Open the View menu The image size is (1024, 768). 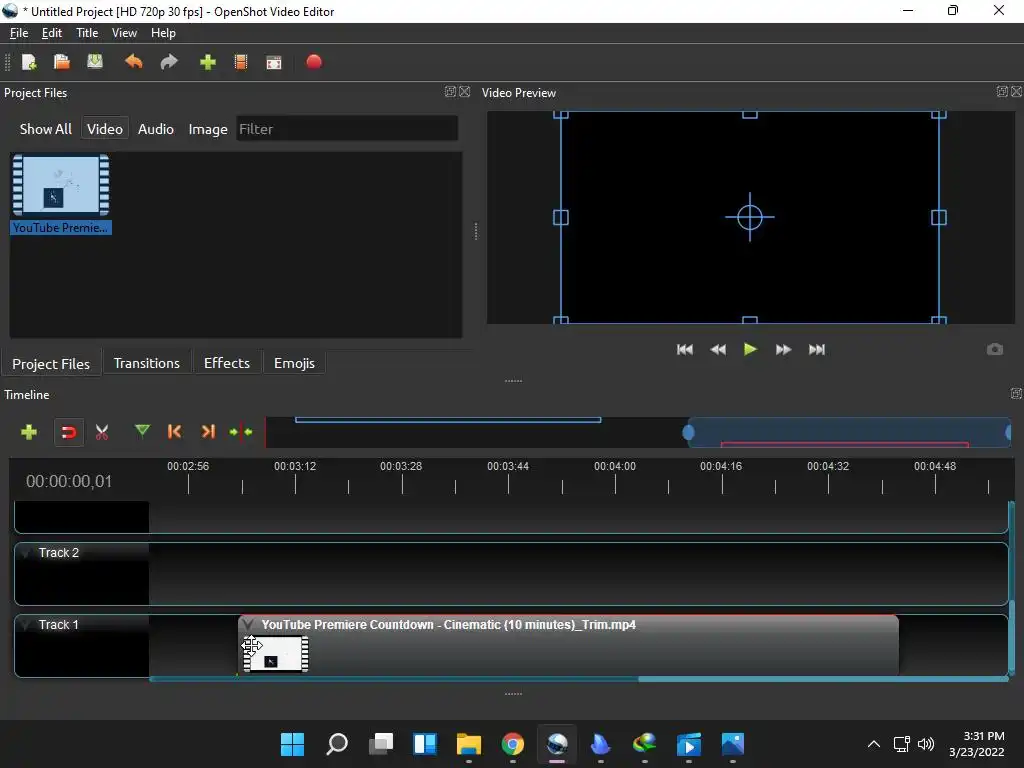[124, 33]
